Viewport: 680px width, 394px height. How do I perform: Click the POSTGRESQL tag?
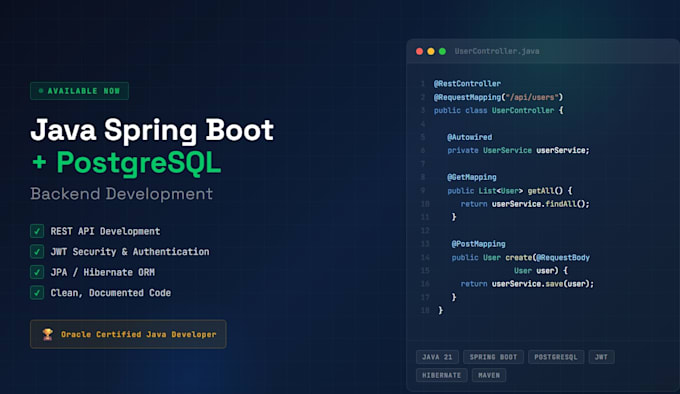(x=556, y=357)
